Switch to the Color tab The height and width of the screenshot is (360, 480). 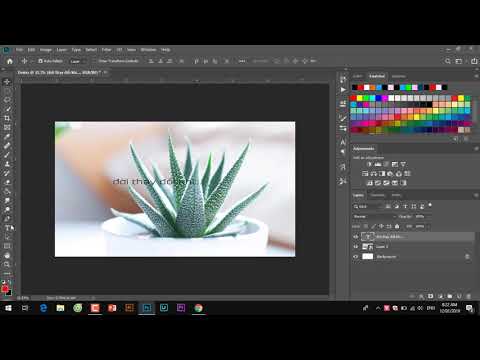coord(358,76)
